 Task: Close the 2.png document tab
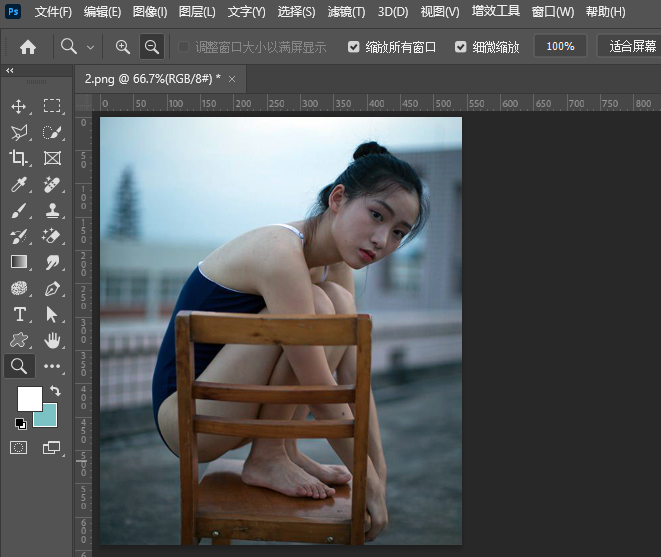point(232,79)
